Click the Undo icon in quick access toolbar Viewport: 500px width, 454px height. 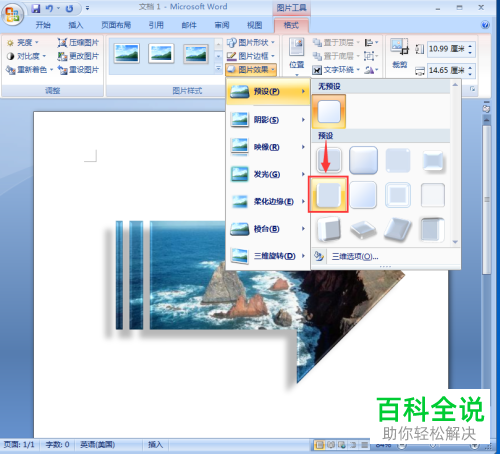(x=49, y=8)
